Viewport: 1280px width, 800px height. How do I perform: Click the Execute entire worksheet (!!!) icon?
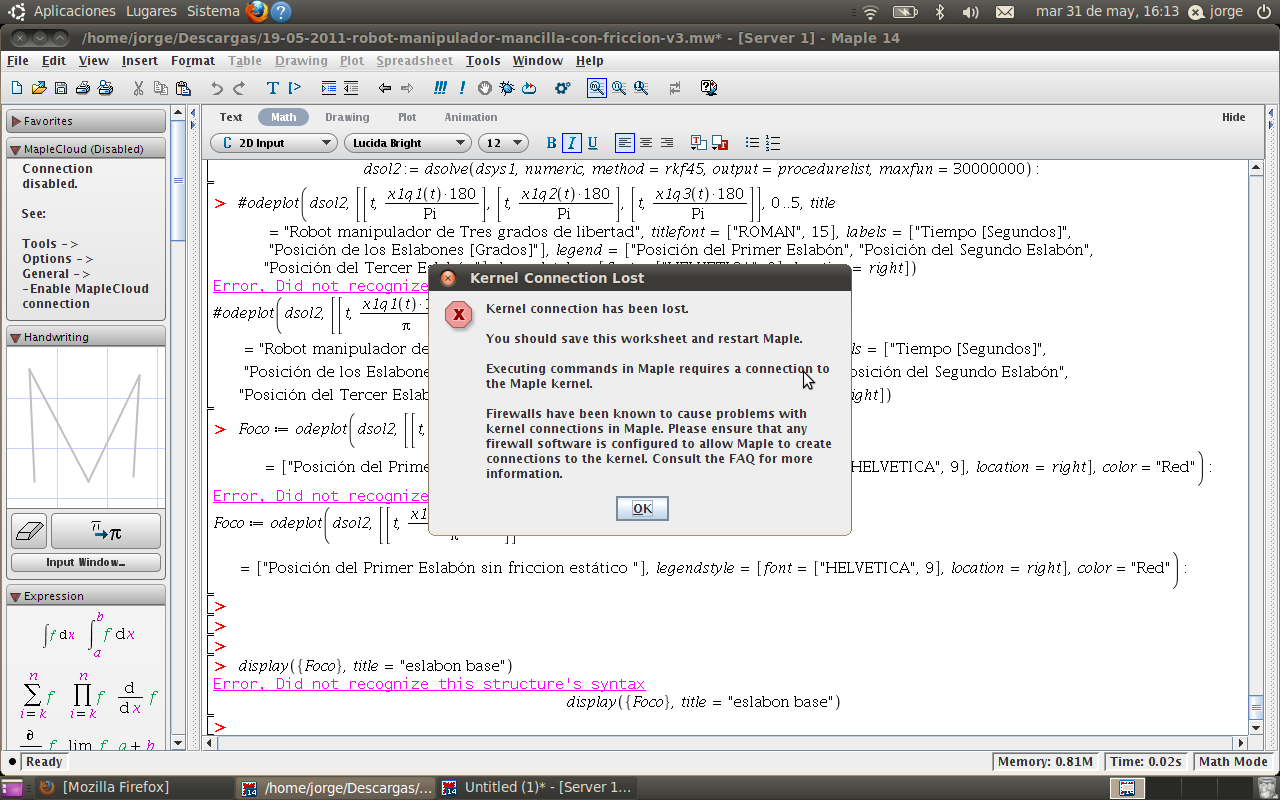pos(440,88)
